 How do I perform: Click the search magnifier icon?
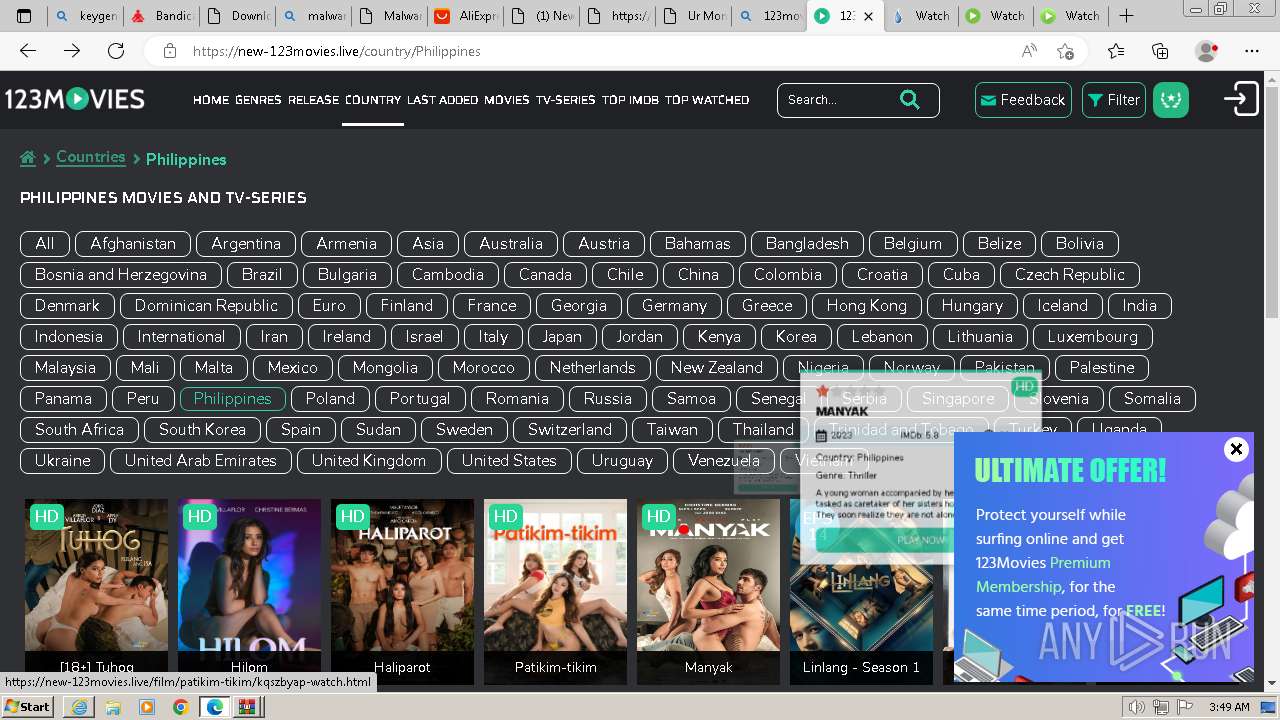[x=909, y=99]
